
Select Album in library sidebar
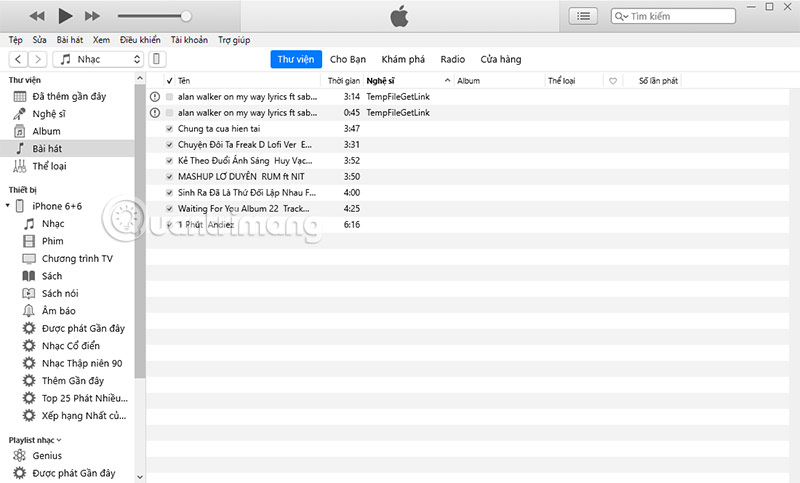67,131
